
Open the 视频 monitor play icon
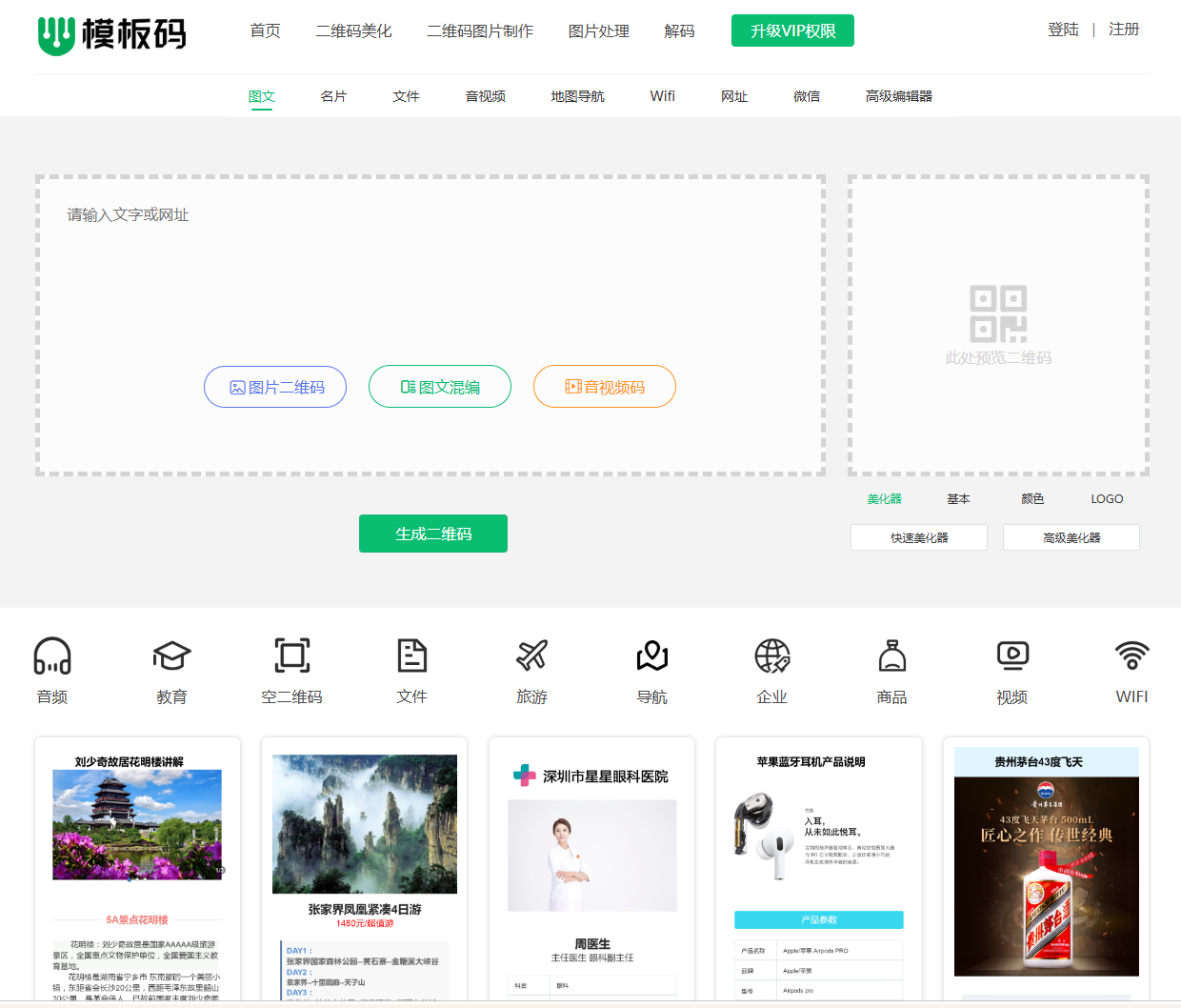pos(1012,655)
